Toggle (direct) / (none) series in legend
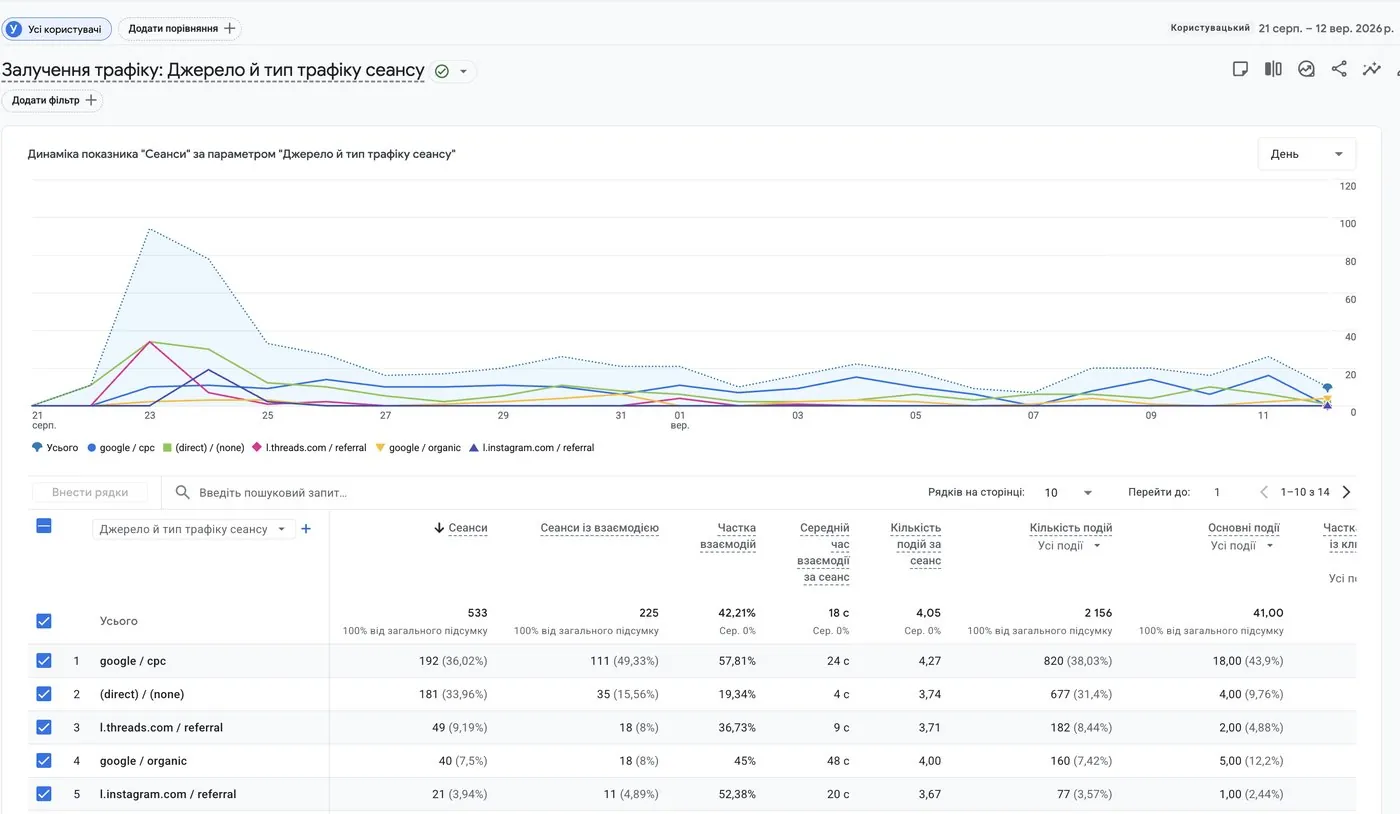 click(203, 448)
